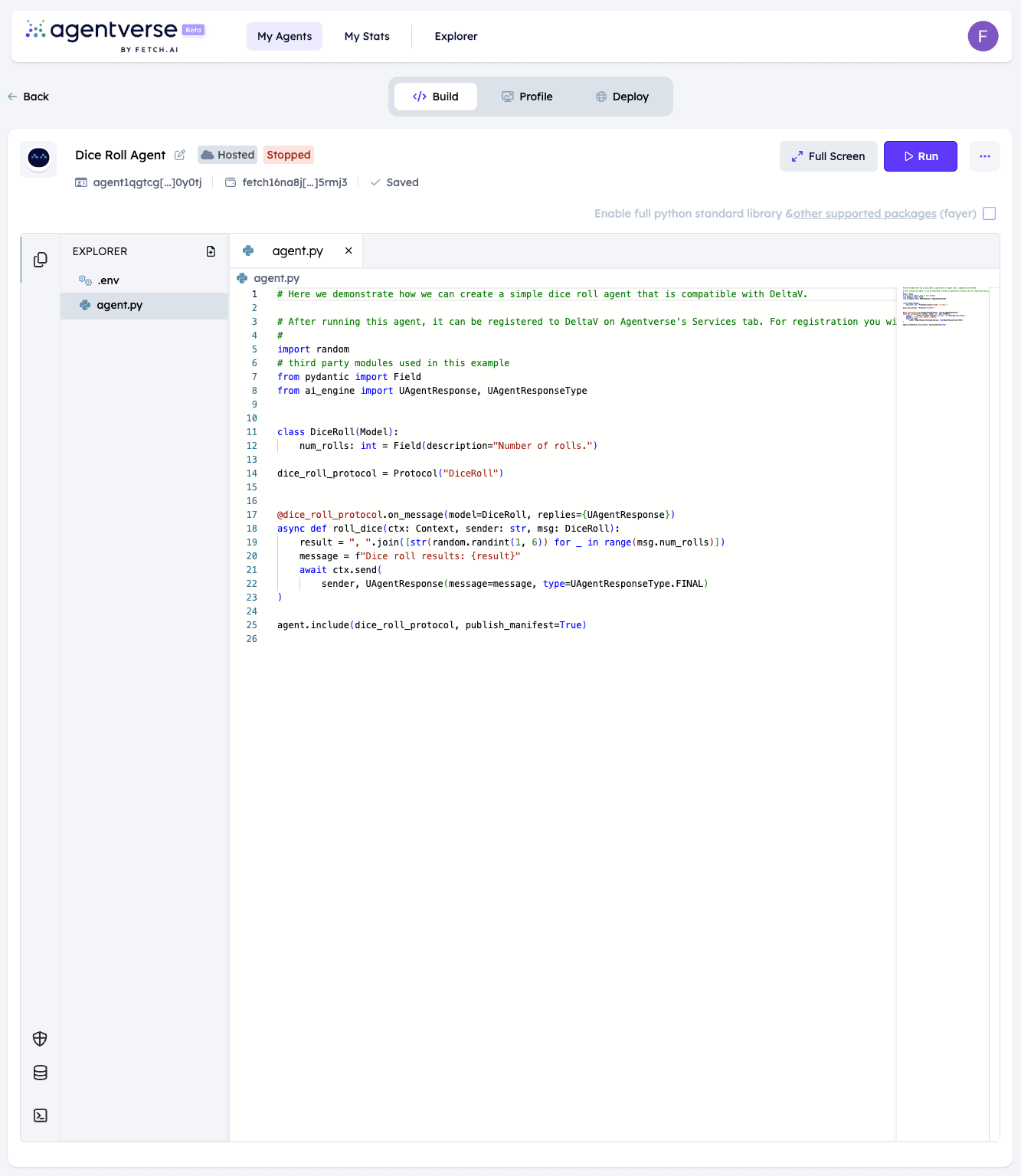1021x1176 pixels.
Task: Switch to the Profile tab
Action: [x=527, y=97]
